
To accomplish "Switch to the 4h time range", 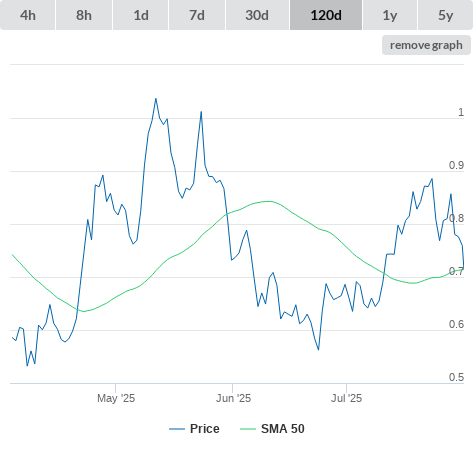I will 28,15.
